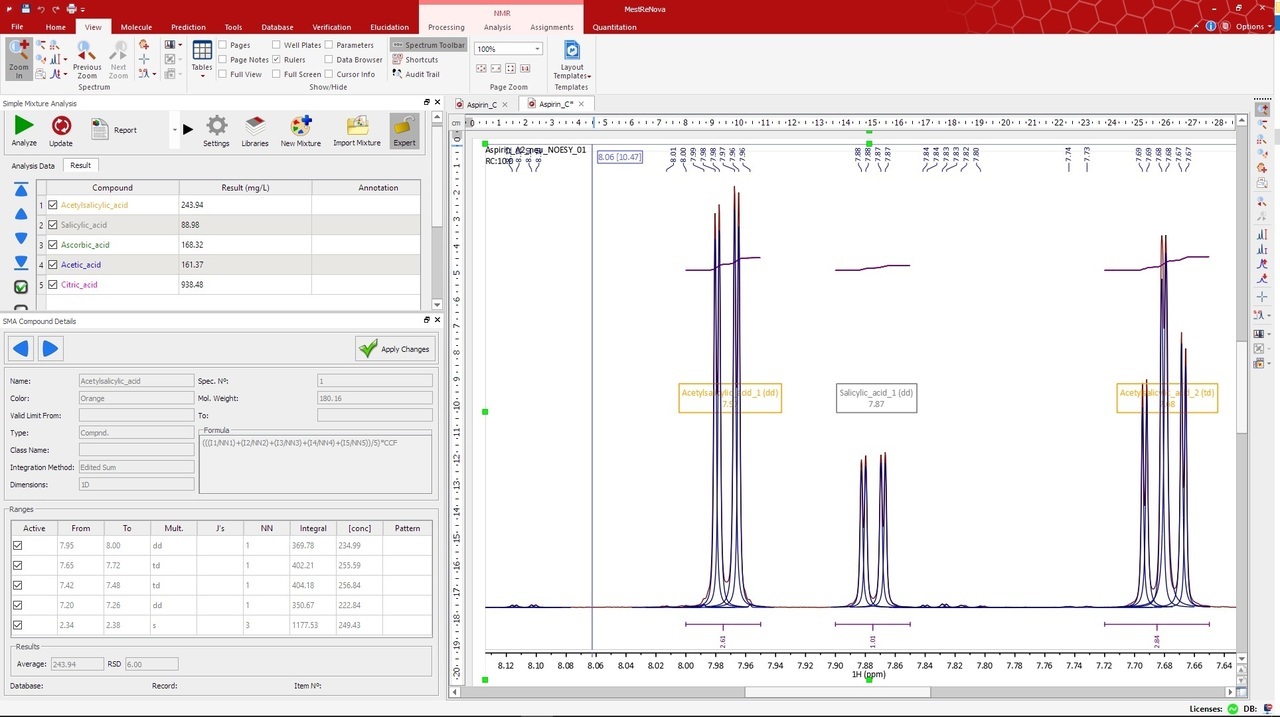Open the Quantitation ribbon tab

pos(614,27)
